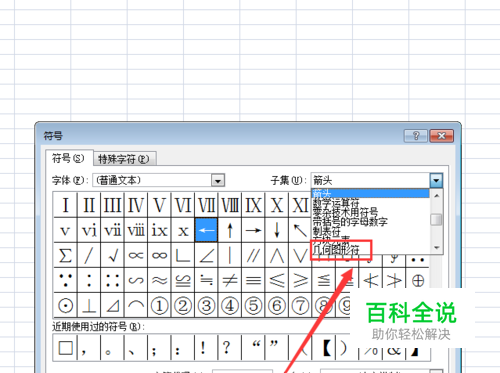Choose the not equal ≠ symbol
Viewport: 500px width, 373px height.
(230, 280)
